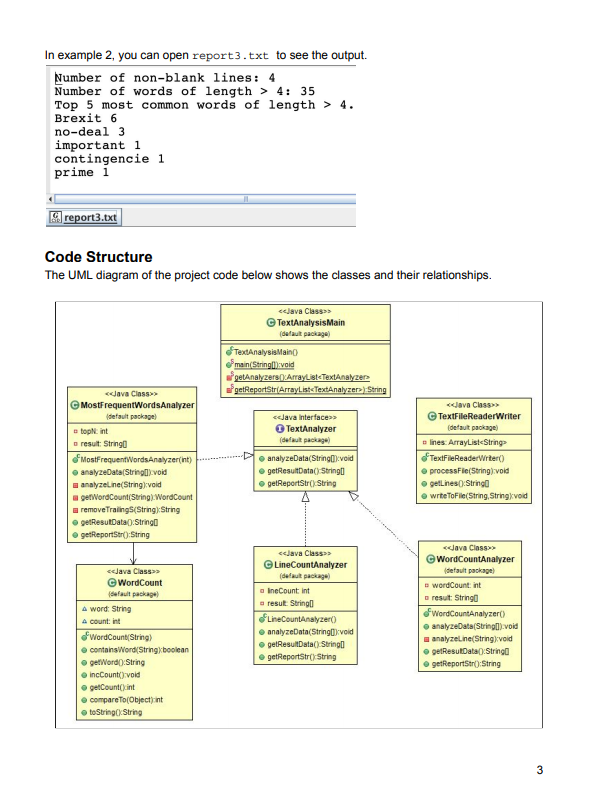595x794 pixels.
Task: Click the 'Code Structure' heading
Action: (x=99, y=257)
